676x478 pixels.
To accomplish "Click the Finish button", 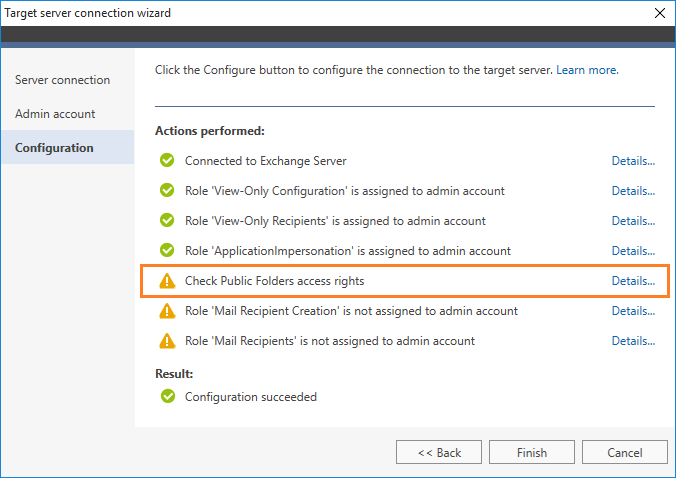I will 532,452.
